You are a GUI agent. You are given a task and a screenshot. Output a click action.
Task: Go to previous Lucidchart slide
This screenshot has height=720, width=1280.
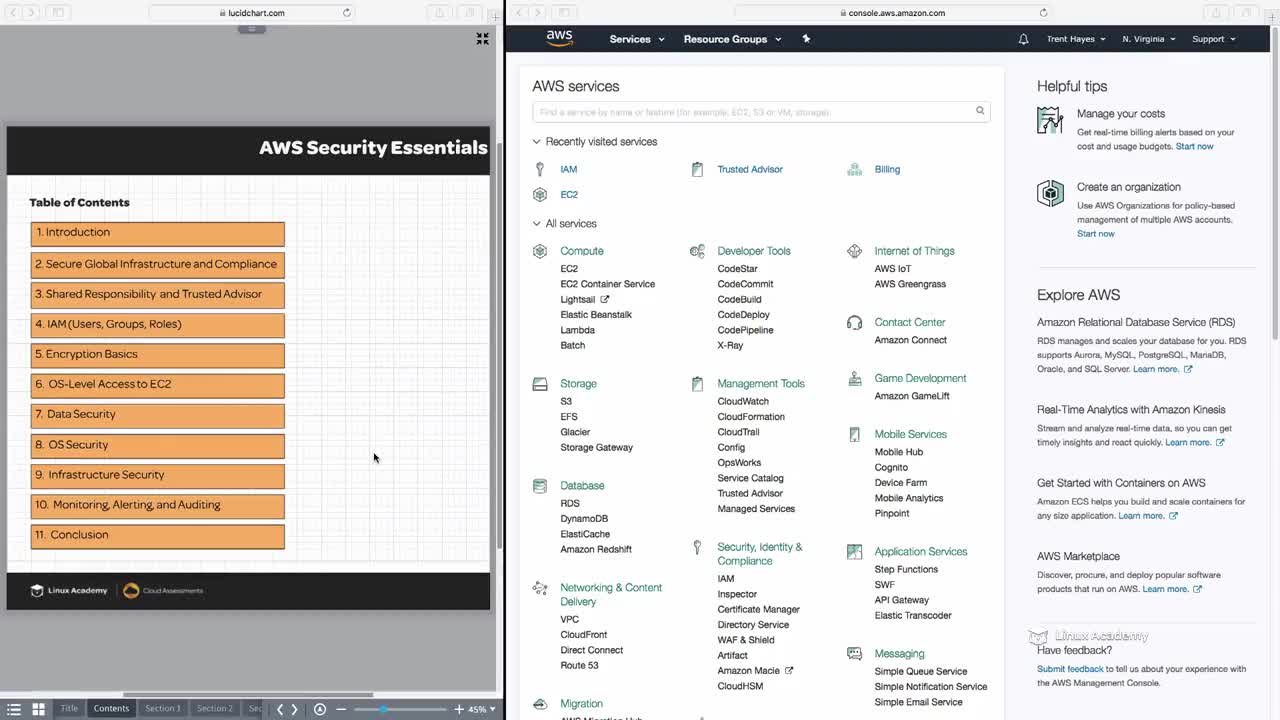coord(280,709)
